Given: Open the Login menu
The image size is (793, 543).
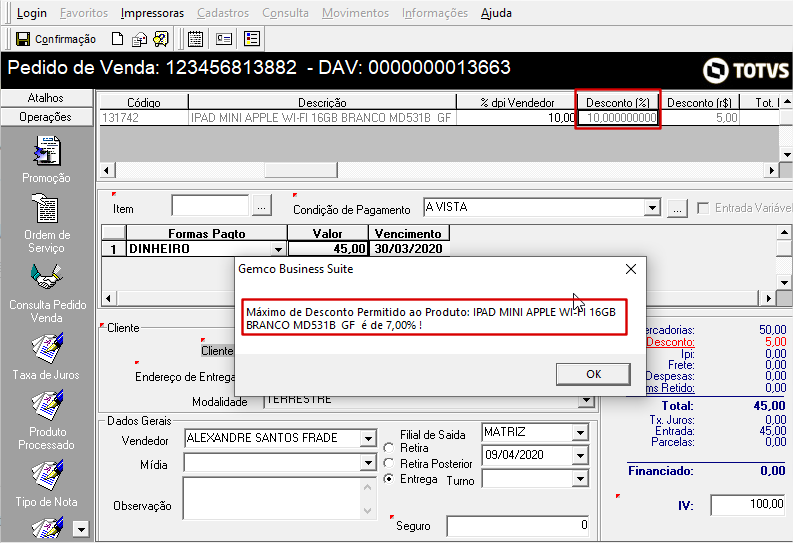Looking at the screenshot, I should pos(31,13).
